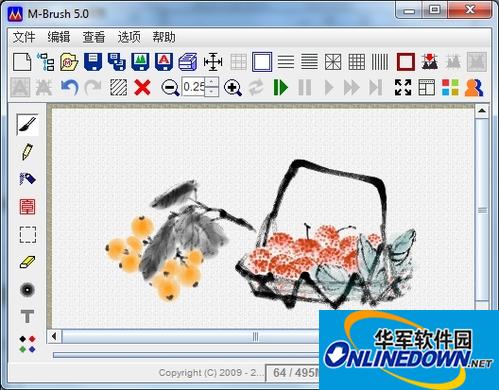Viewport: 499px width, 390px height.
Task: Click the Zoom out magnifier
Action: pos(170,88)
